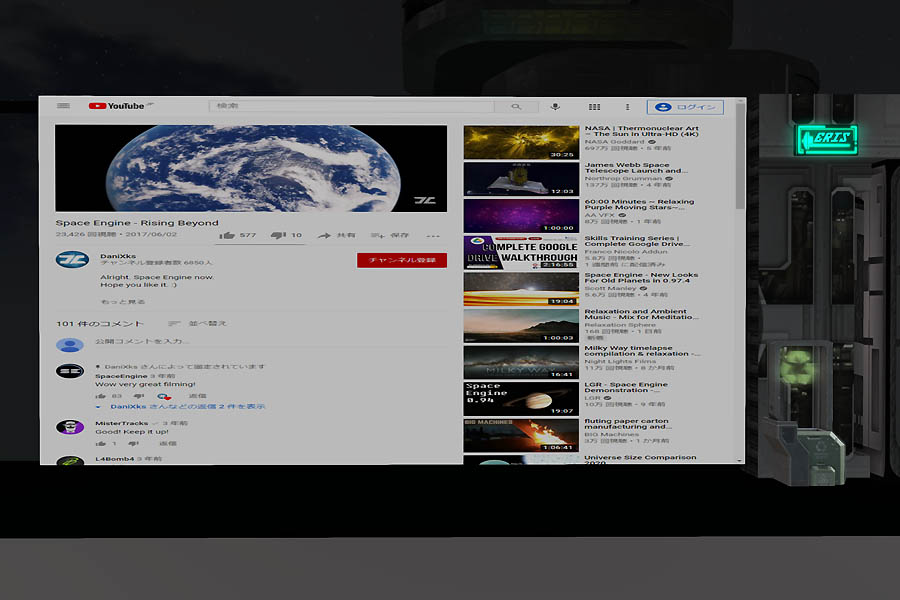Open the DaniXks channel name link
Viewport: 900px width, 600px height.
coord(118,256)
